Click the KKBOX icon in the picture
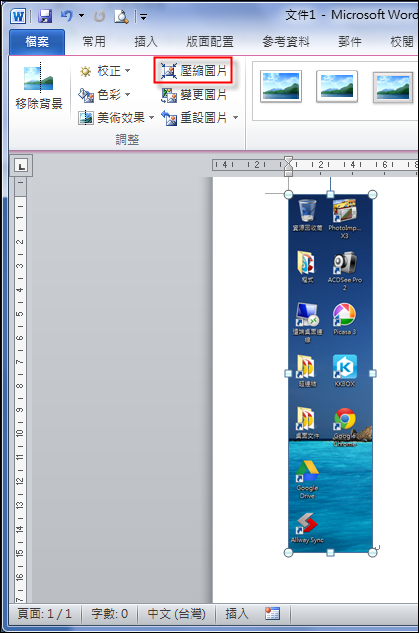Image resolution: width=419 pixels, height=633 pixels. click(x=344, y=367)
